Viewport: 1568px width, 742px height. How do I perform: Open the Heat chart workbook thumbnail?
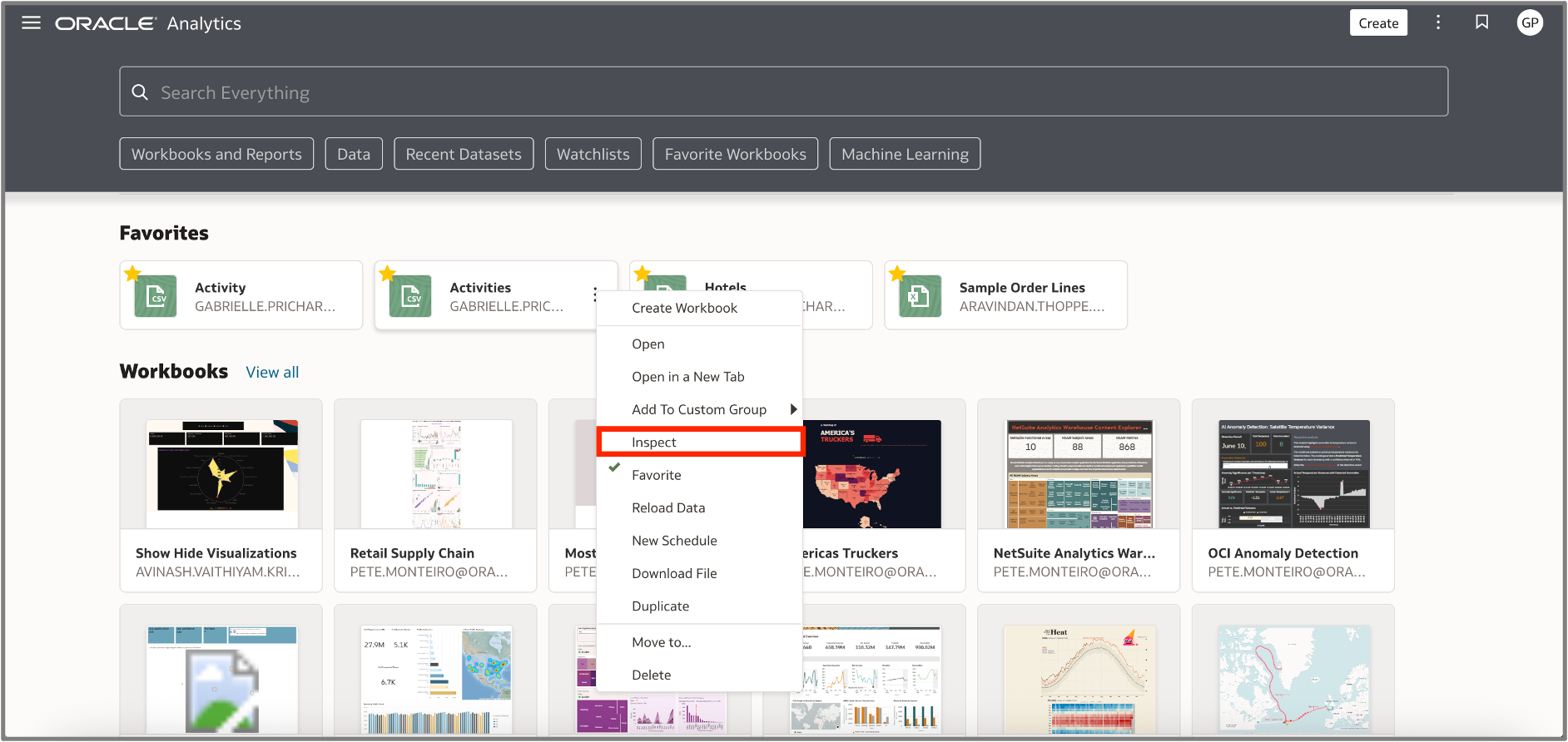(1079, 679)
